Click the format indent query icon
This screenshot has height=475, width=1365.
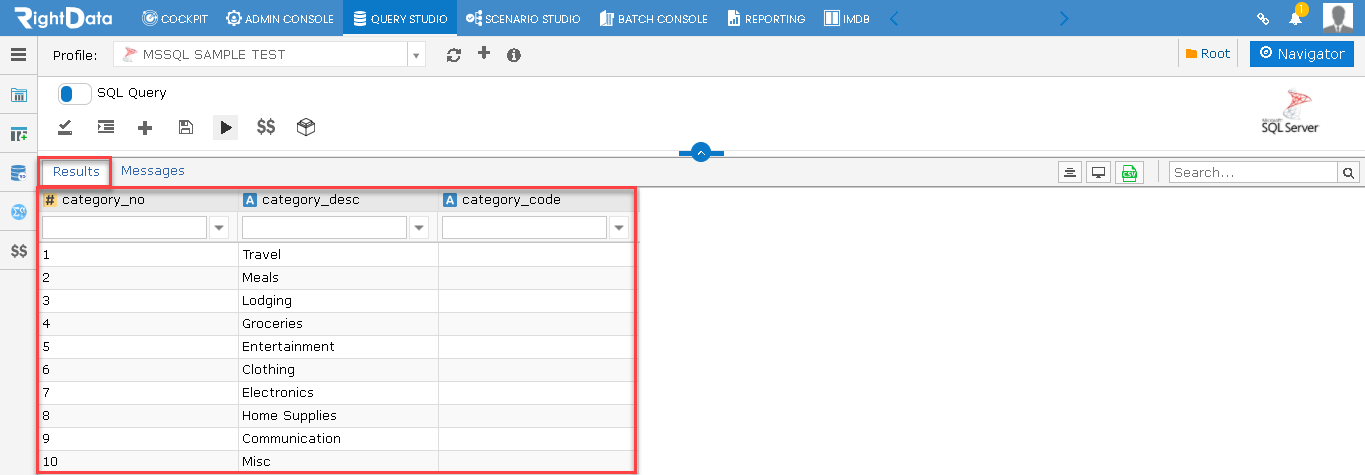click(105, 127)
